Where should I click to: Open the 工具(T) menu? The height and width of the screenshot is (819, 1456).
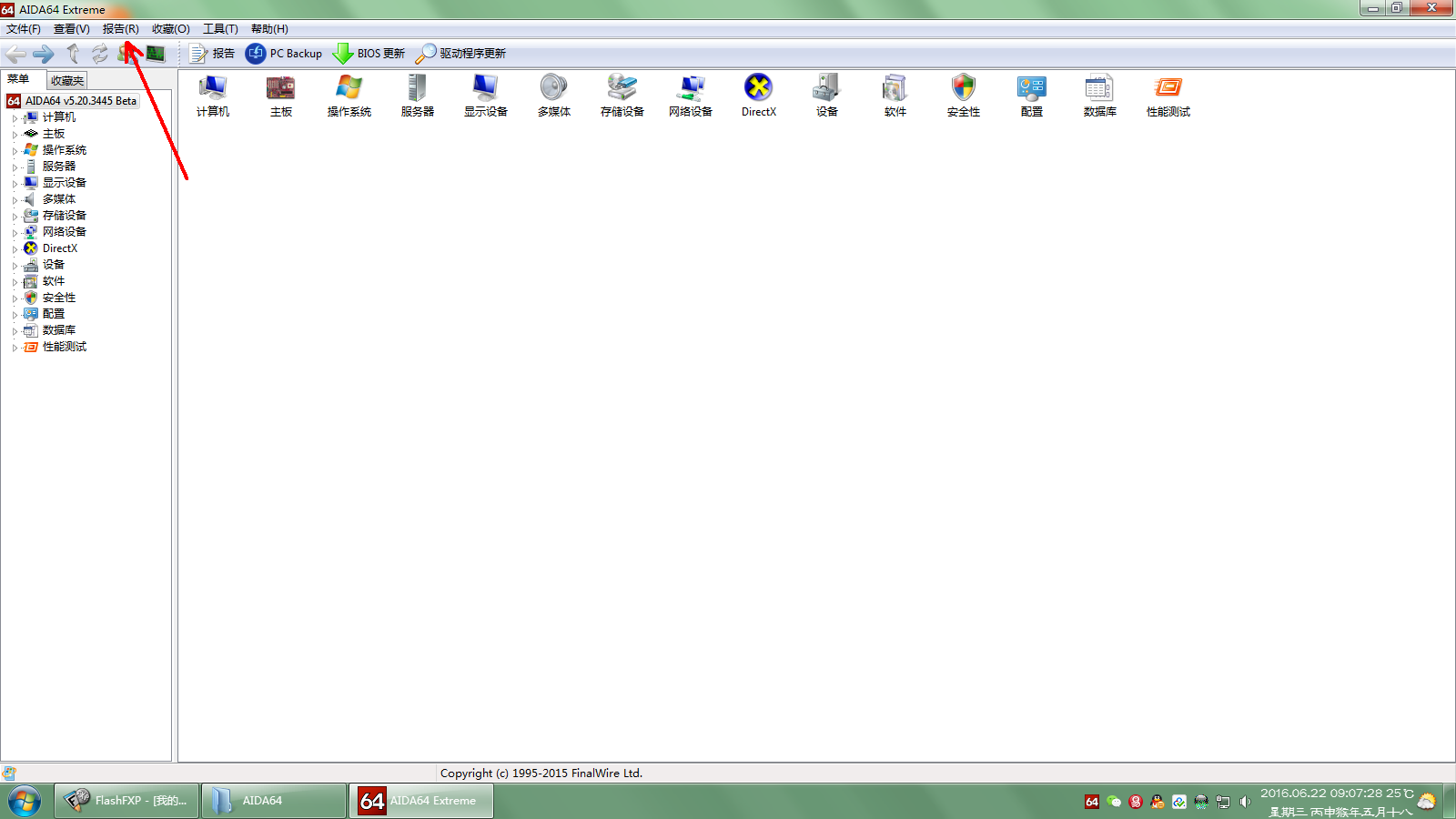(x=220, y=29)
